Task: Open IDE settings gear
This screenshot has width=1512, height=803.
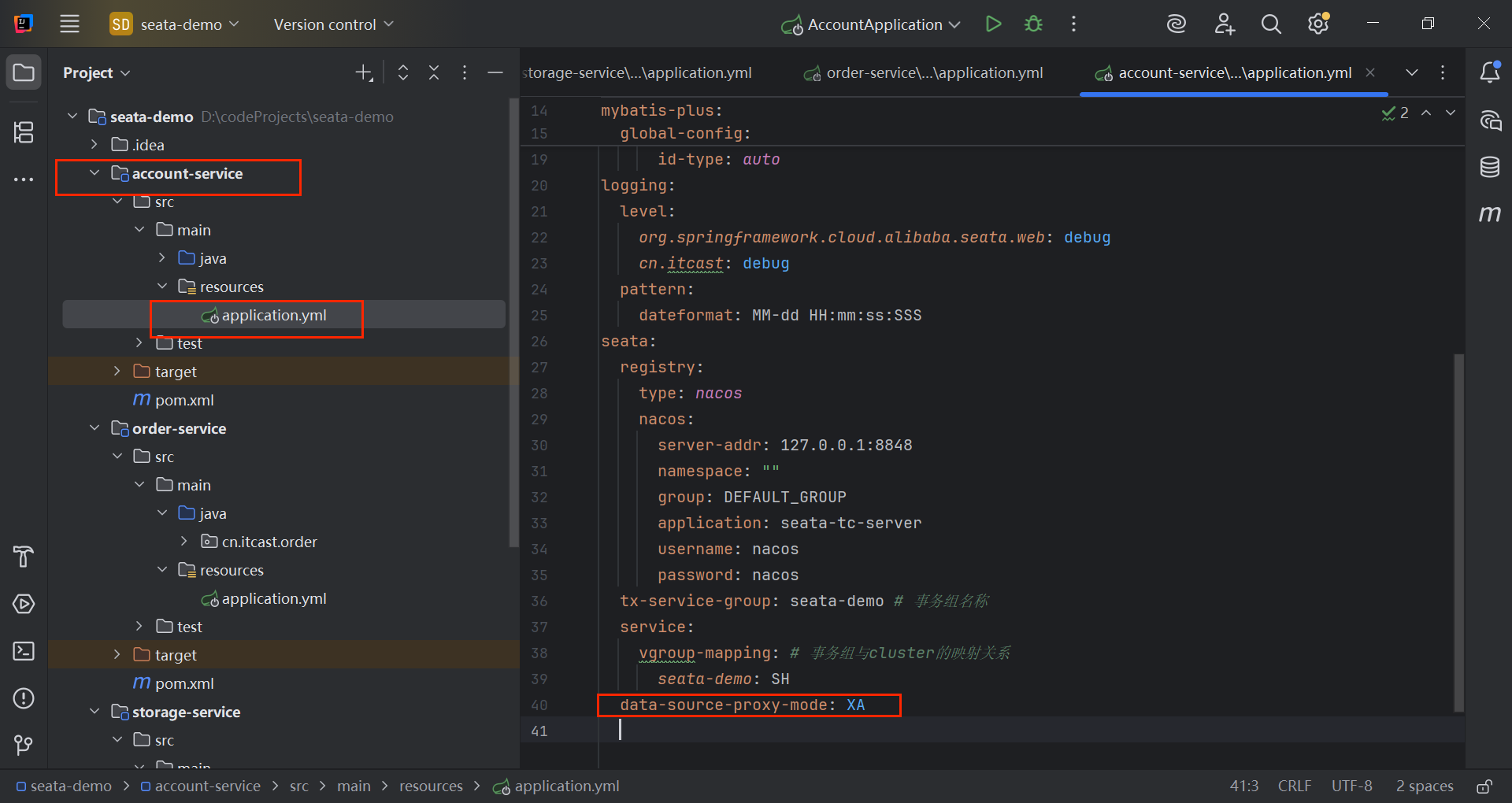Action: [1318, 24]
